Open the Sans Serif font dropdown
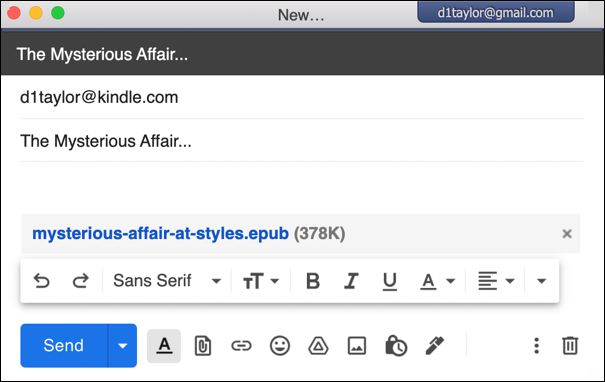605x382 pixels. 167,281
